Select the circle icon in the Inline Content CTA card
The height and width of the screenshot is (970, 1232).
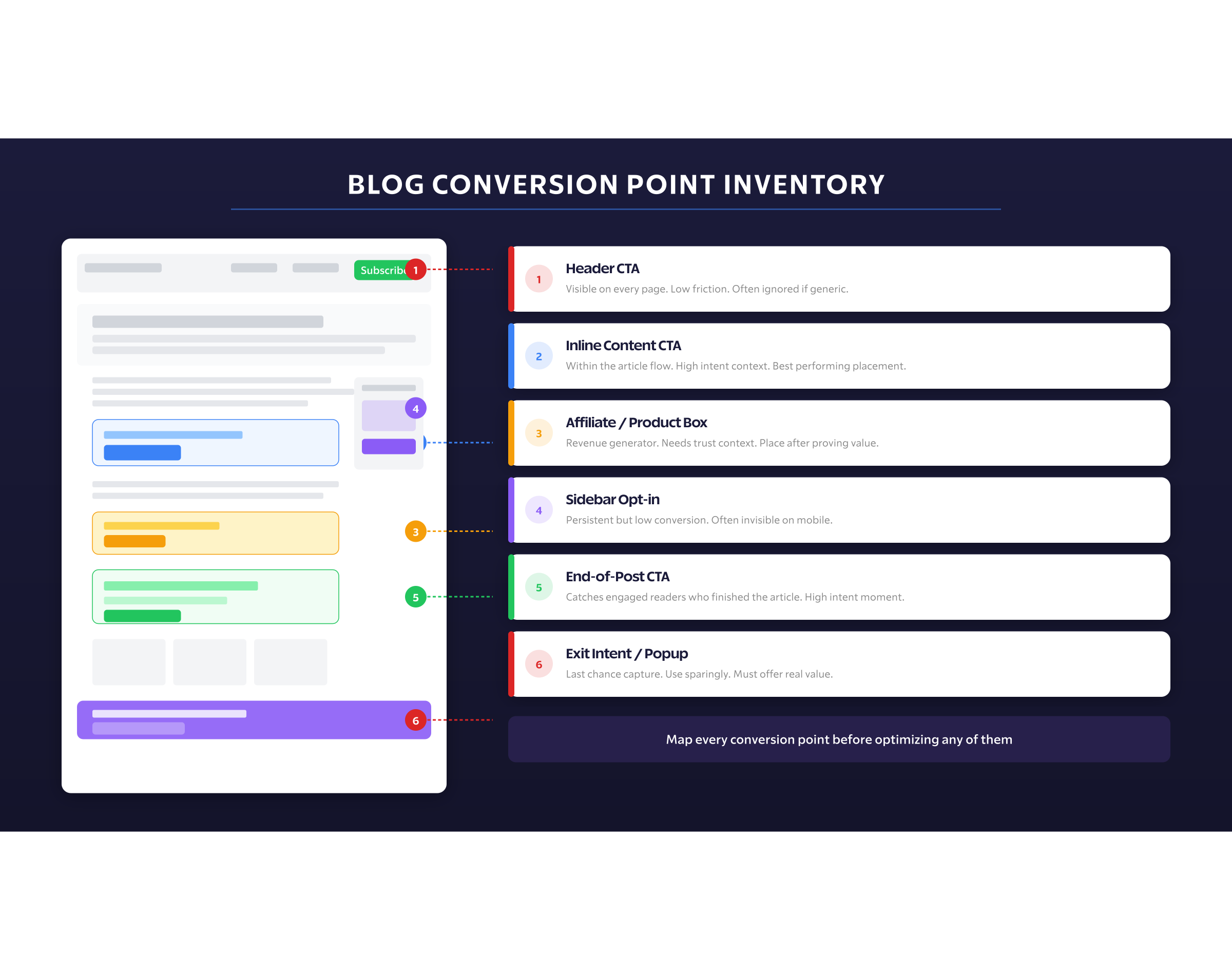point(539,355)
